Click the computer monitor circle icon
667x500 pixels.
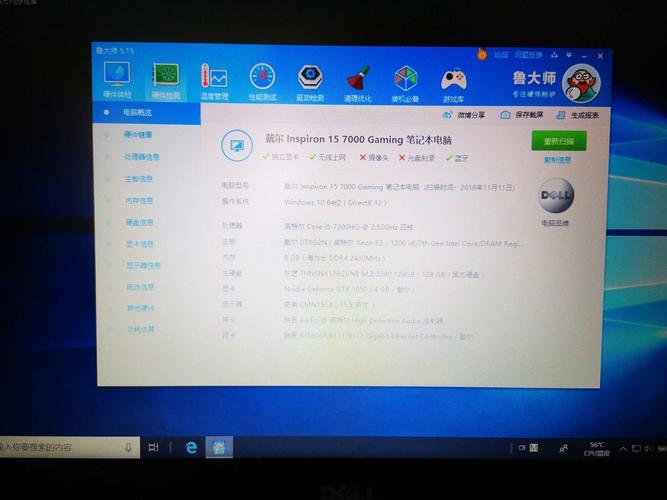coord(237,146)
